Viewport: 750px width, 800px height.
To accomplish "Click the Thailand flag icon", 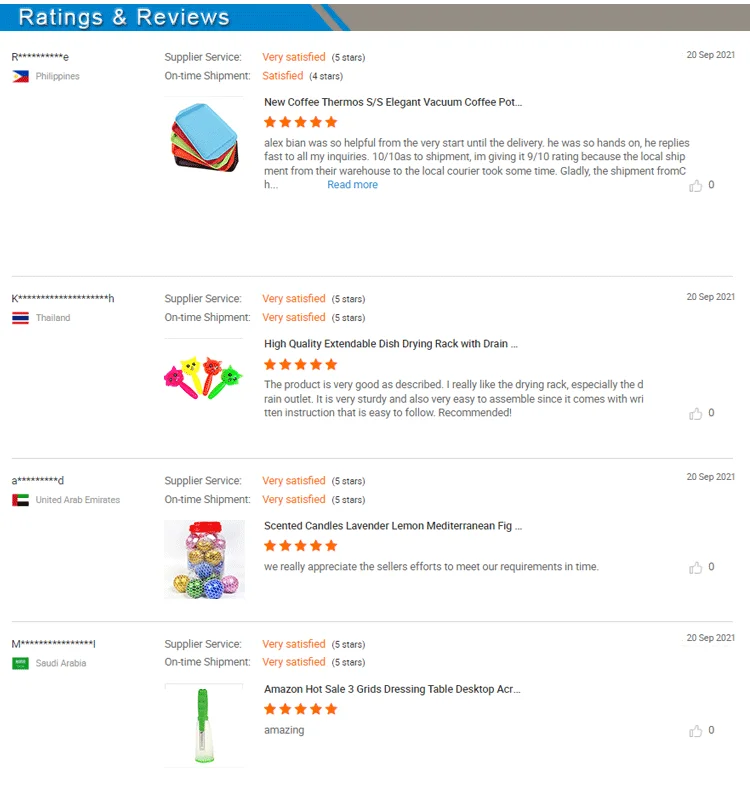I will [x=20, y=318].
